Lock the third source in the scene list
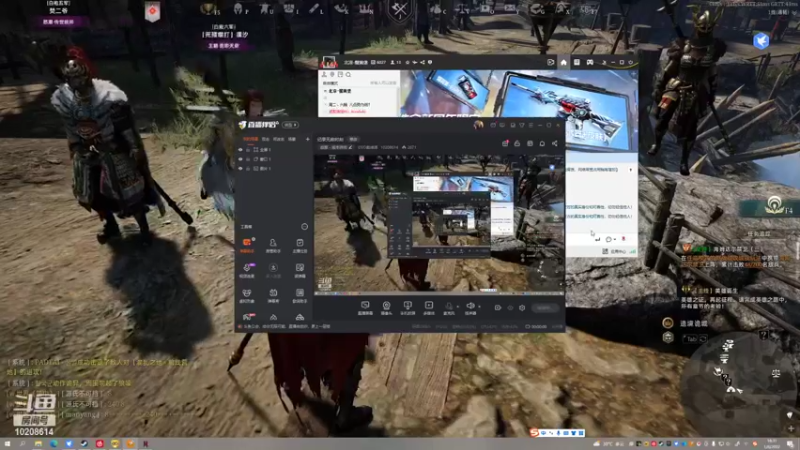Image resolution: width=800 pixels, height=450 pixels. click(248, 168)
